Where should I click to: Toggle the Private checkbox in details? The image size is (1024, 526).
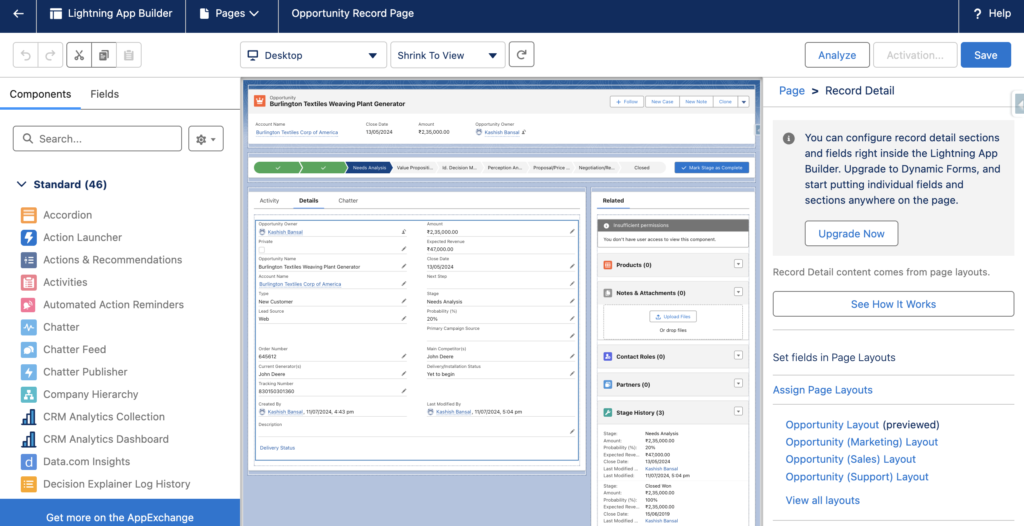[x=261, y=249]
